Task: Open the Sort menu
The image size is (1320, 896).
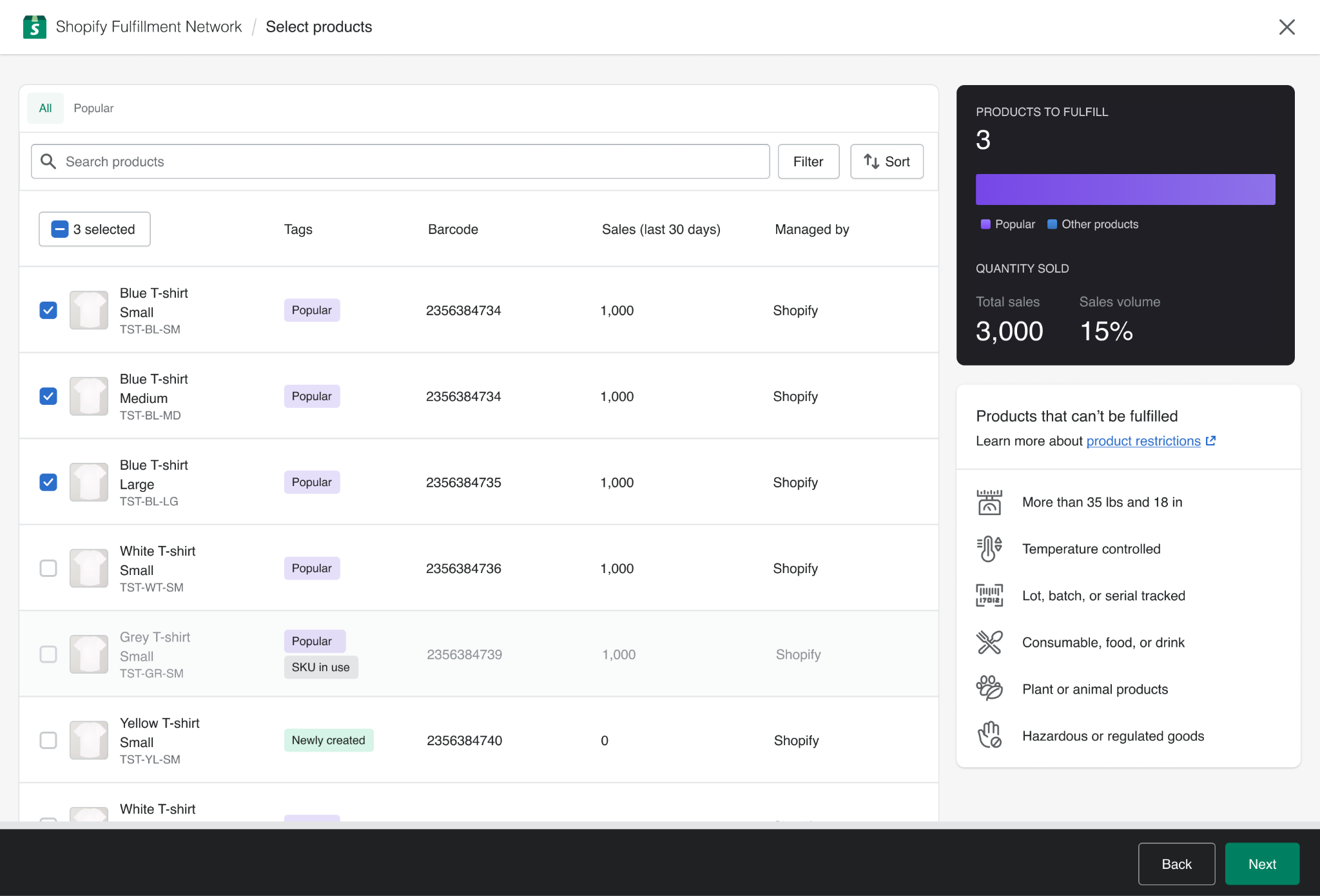Action: click(x=887, y=161)
